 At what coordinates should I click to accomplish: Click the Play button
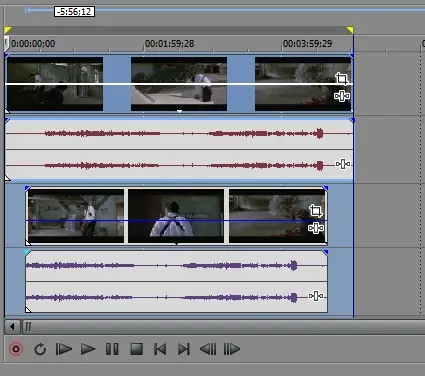coord(88,349)
